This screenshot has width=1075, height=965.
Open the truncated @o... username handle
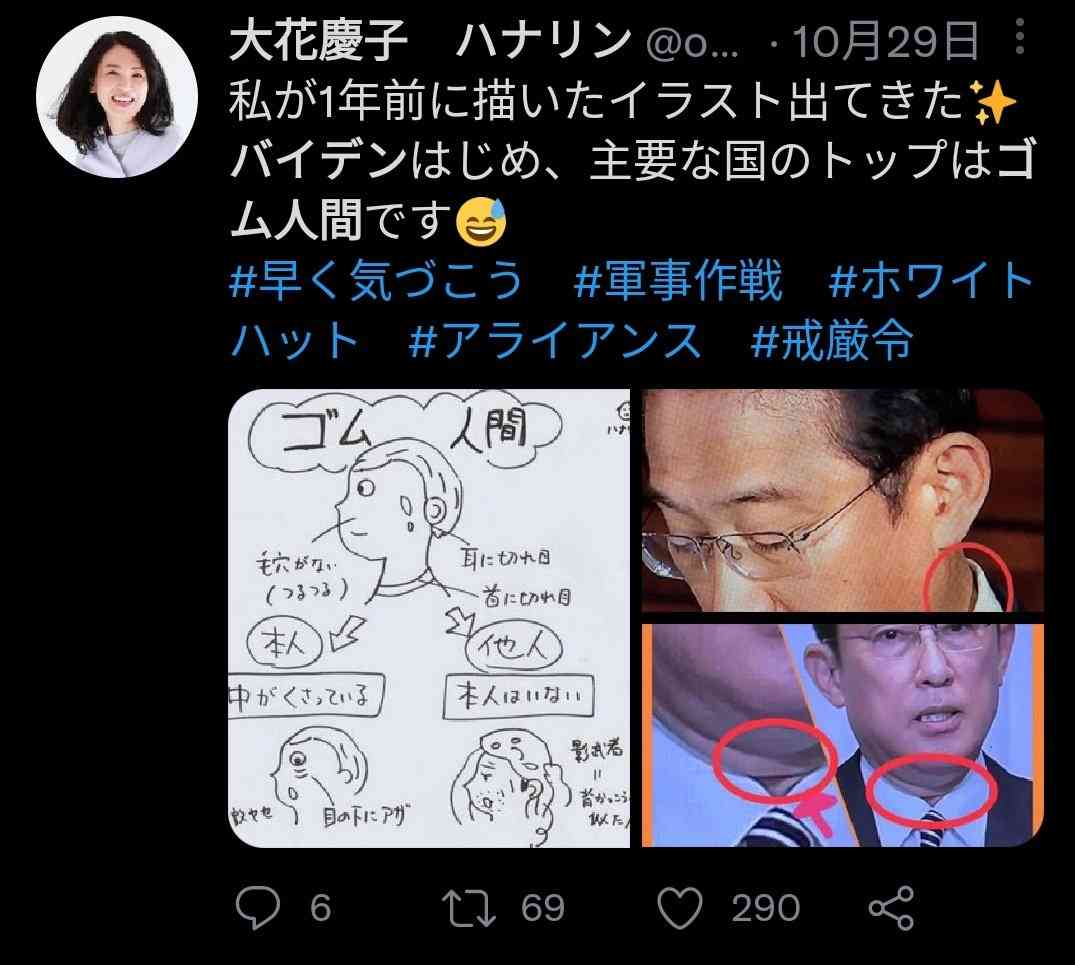click(692, 43)
